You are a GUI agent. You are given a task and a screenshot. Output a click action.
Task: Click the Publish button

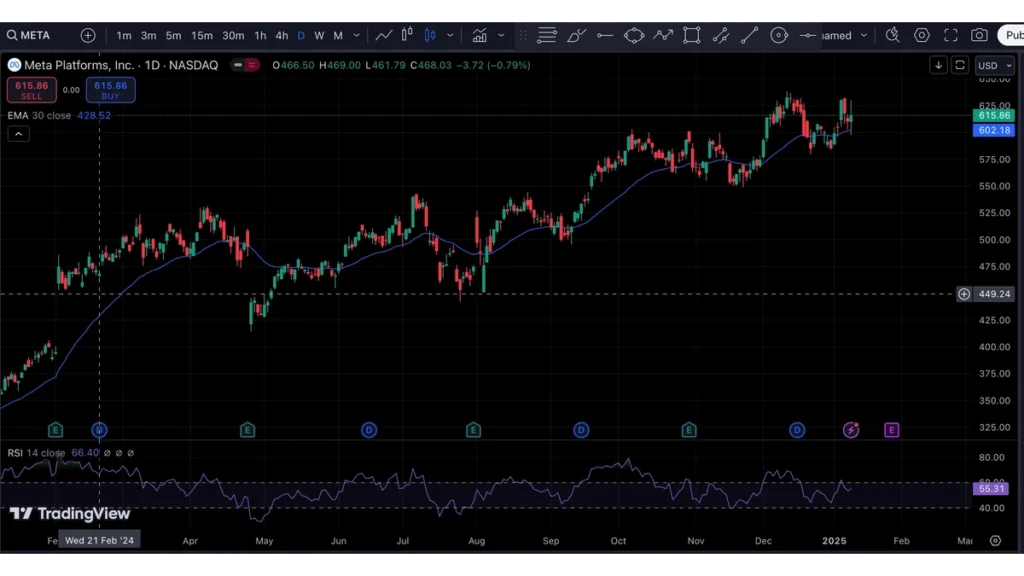[1011, 35]
